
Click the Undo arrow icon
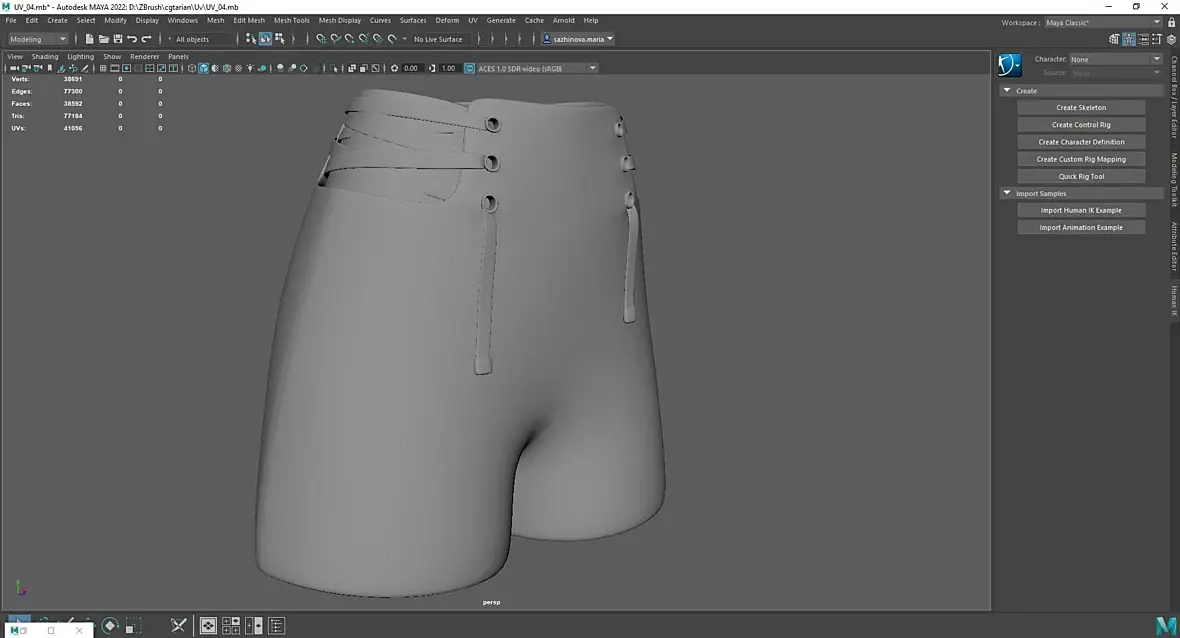(x=132, y=39)
